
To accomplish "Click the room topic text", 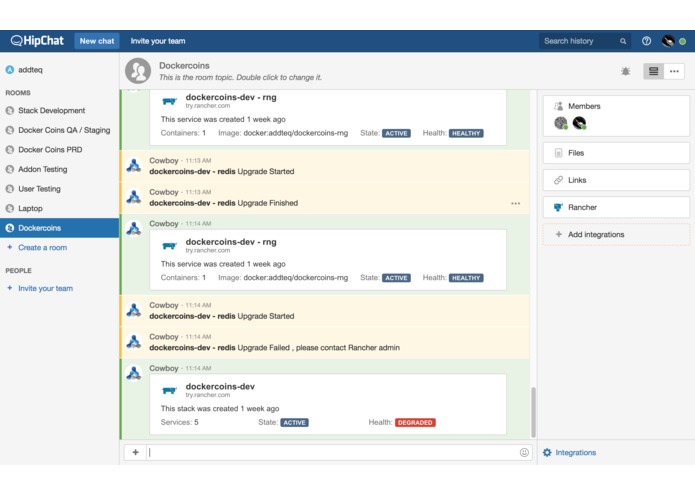I will [240, 78].
